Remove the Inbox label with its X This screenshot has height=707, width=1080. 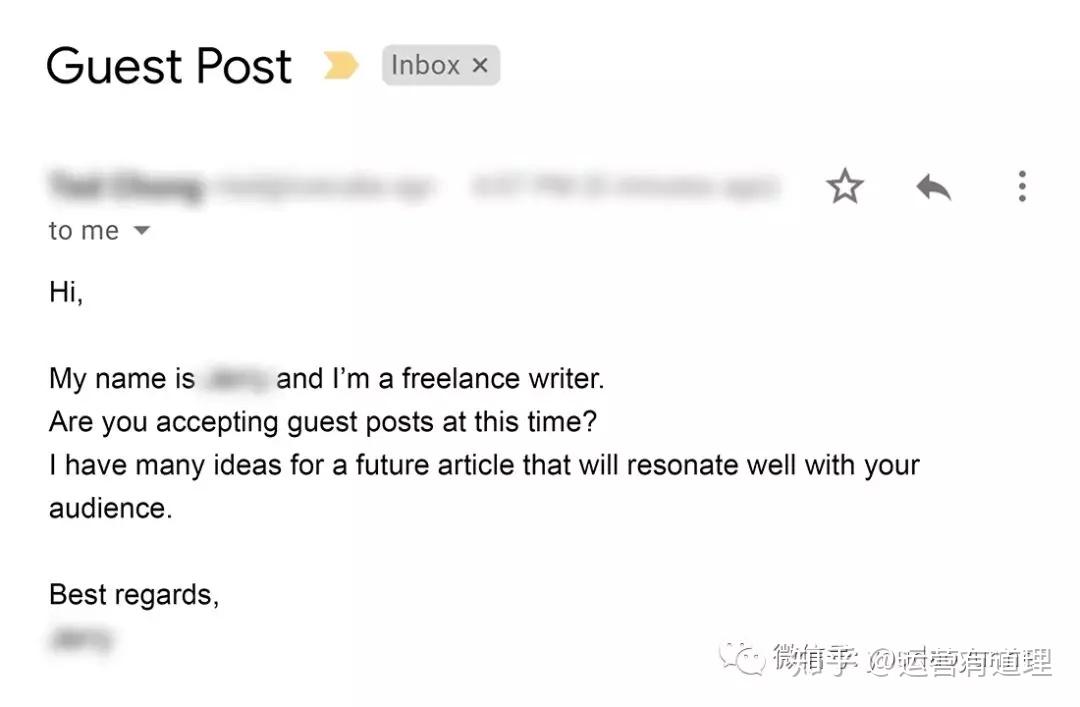click(480, 65)
